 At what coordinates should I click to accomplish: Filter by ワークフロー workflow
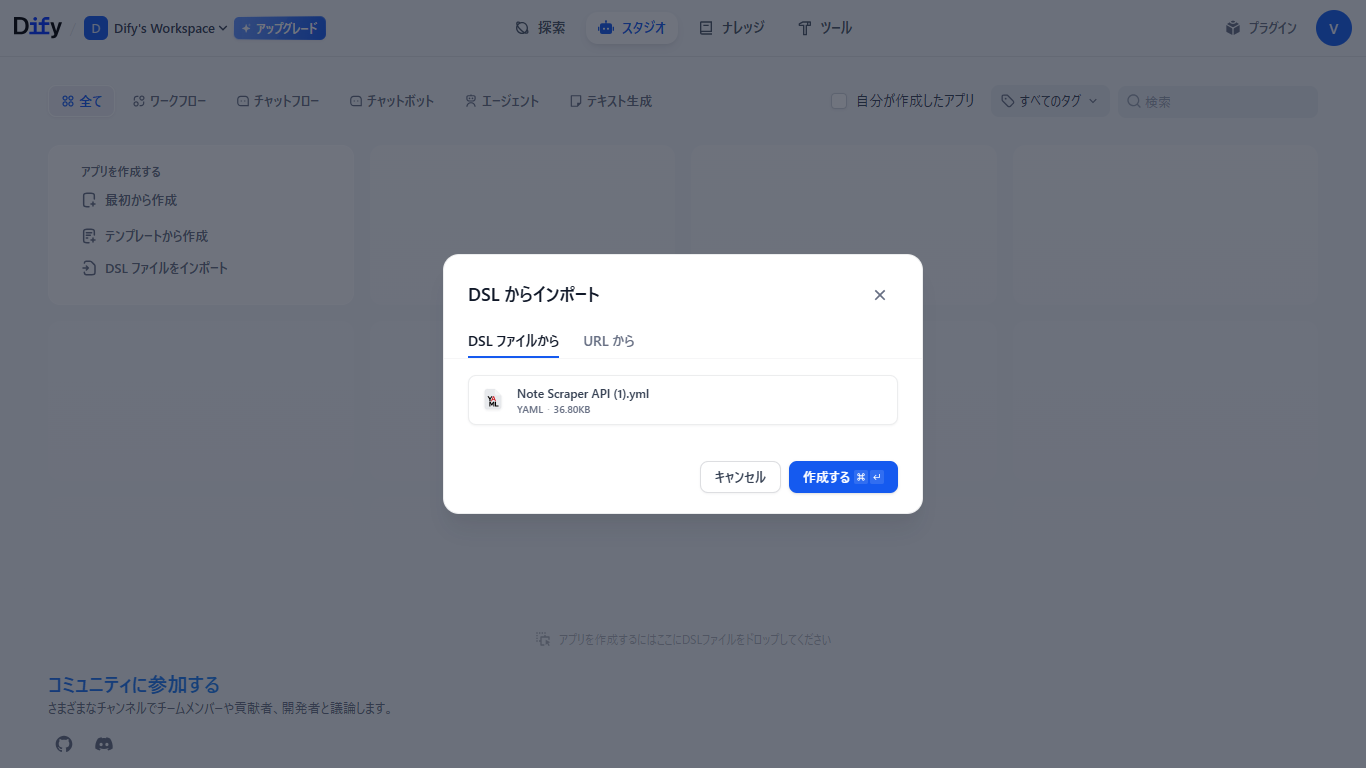pos(170,101)
